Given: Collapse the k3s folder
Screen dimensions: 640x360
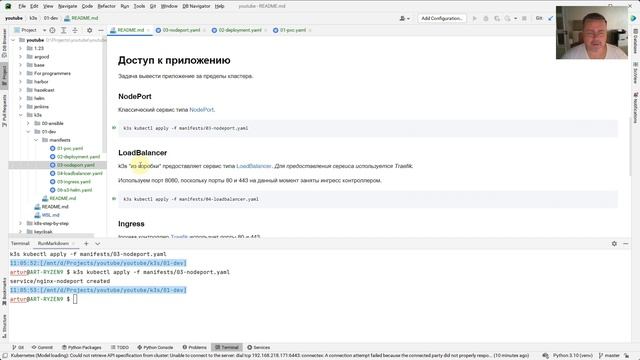Looking at the screenshot, I should [21, 115].
